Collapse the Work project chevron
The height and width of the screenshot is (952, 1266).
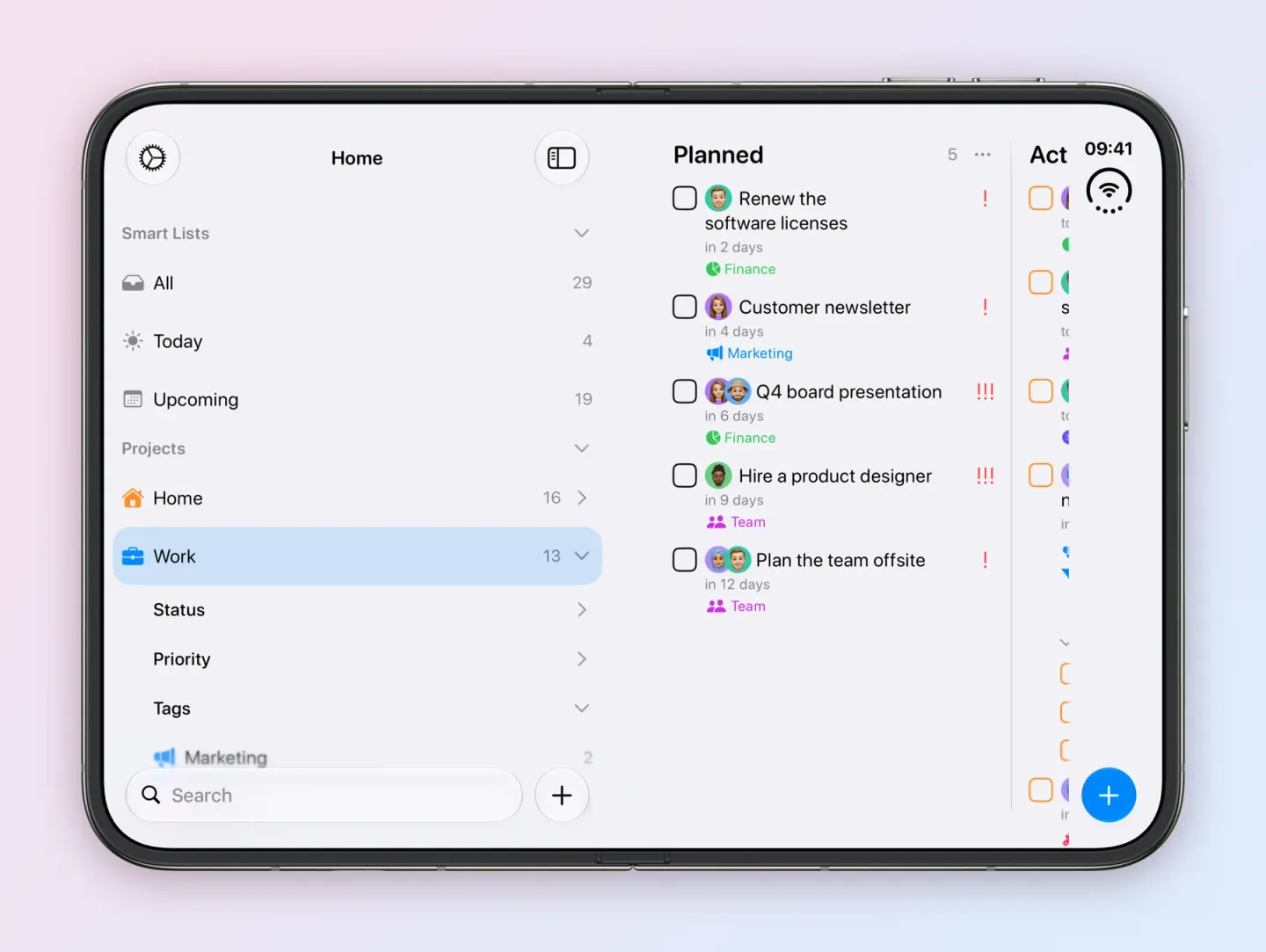pyautogui.click(x=581, y=556)
